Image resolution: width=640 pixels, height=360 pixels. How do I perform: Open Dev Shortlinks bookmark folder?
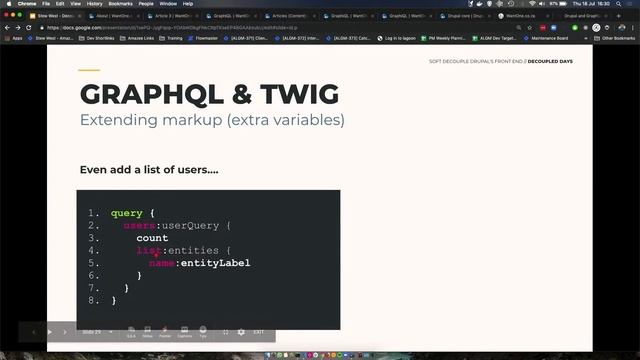click(96, 38)
